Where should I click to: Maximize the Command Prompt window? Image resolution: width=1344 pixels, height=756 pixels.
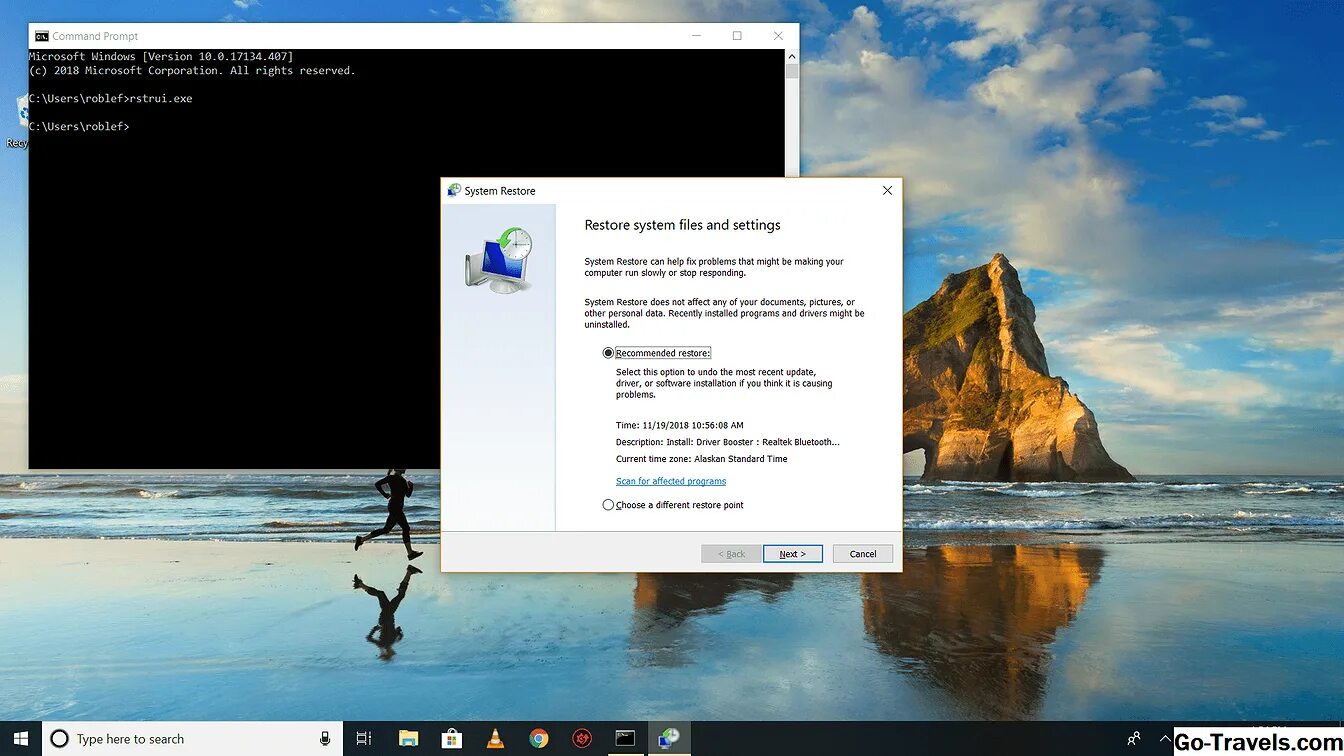[x=737, y=36]
